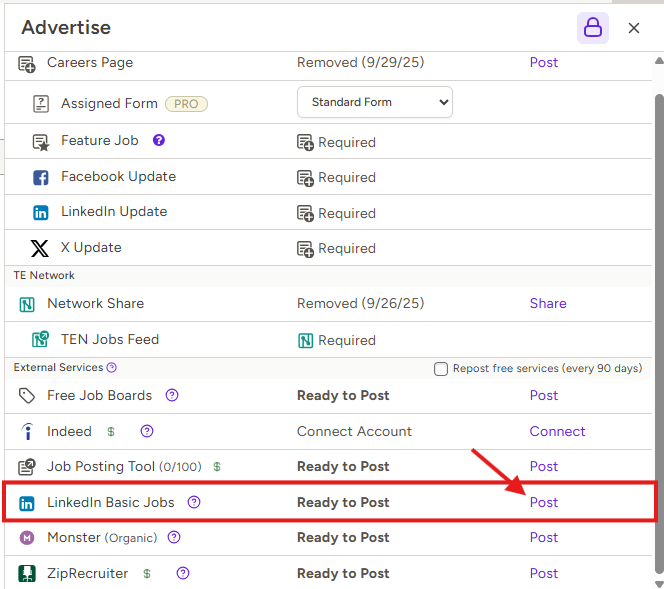Click dollar sign next to Job Posting Tool
Image resolution: width=664 pixels, height=589 pixels.
(217, 467)
